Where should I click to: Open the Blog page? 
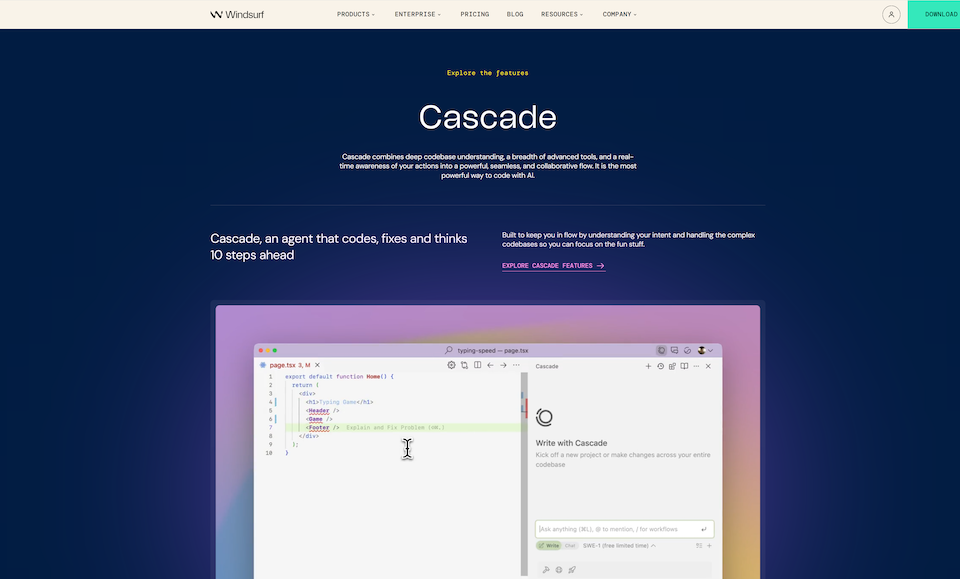[515, 14]
